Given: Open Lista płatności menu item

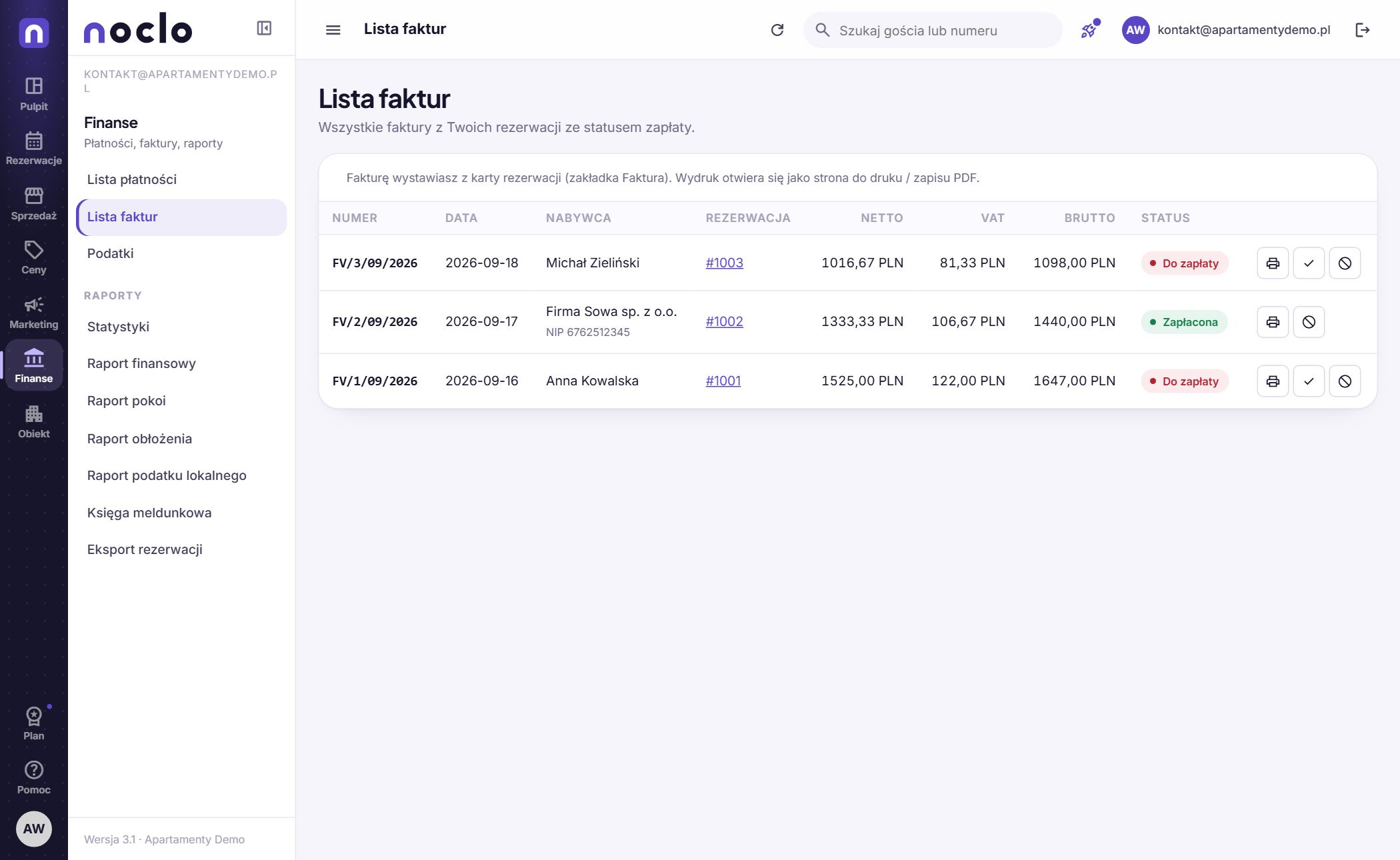Looking at the screenshot, I should pyautogui.click(x=181, y=179).
